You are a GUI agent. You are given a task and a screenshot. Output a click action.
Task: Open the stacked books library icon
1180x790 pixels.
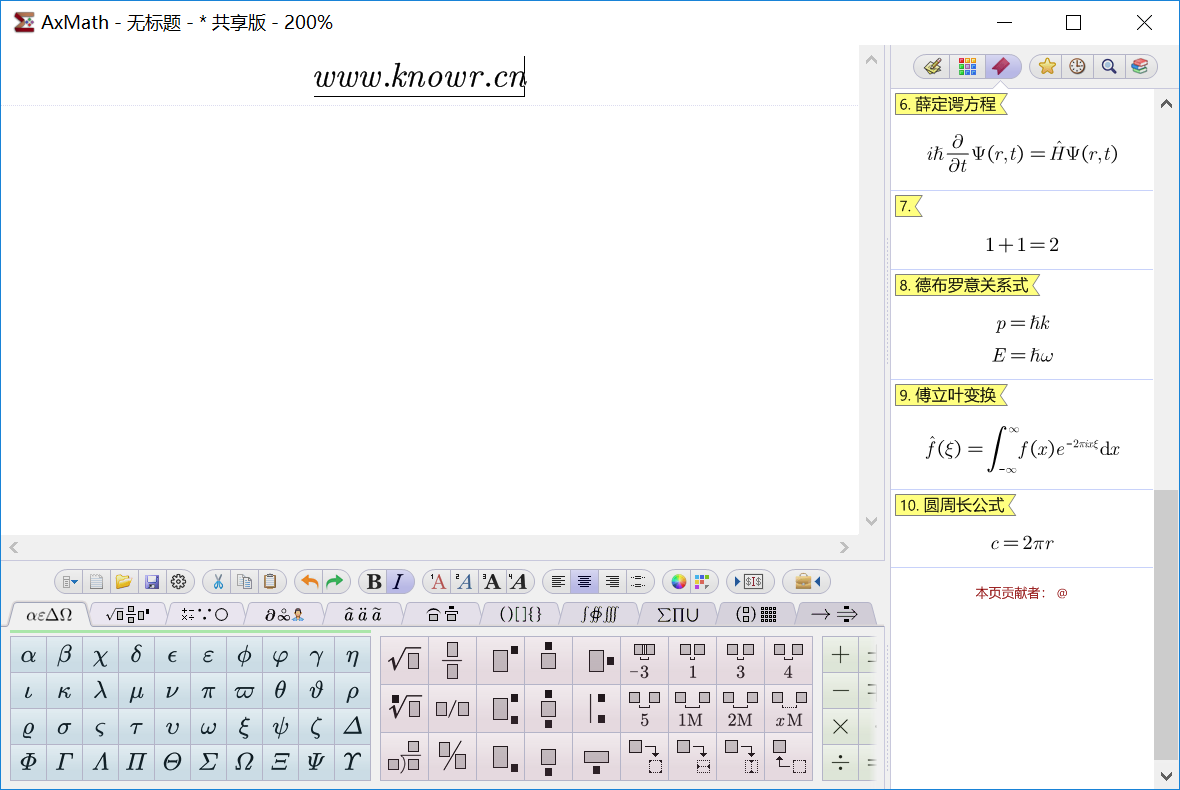[1139, 67]
